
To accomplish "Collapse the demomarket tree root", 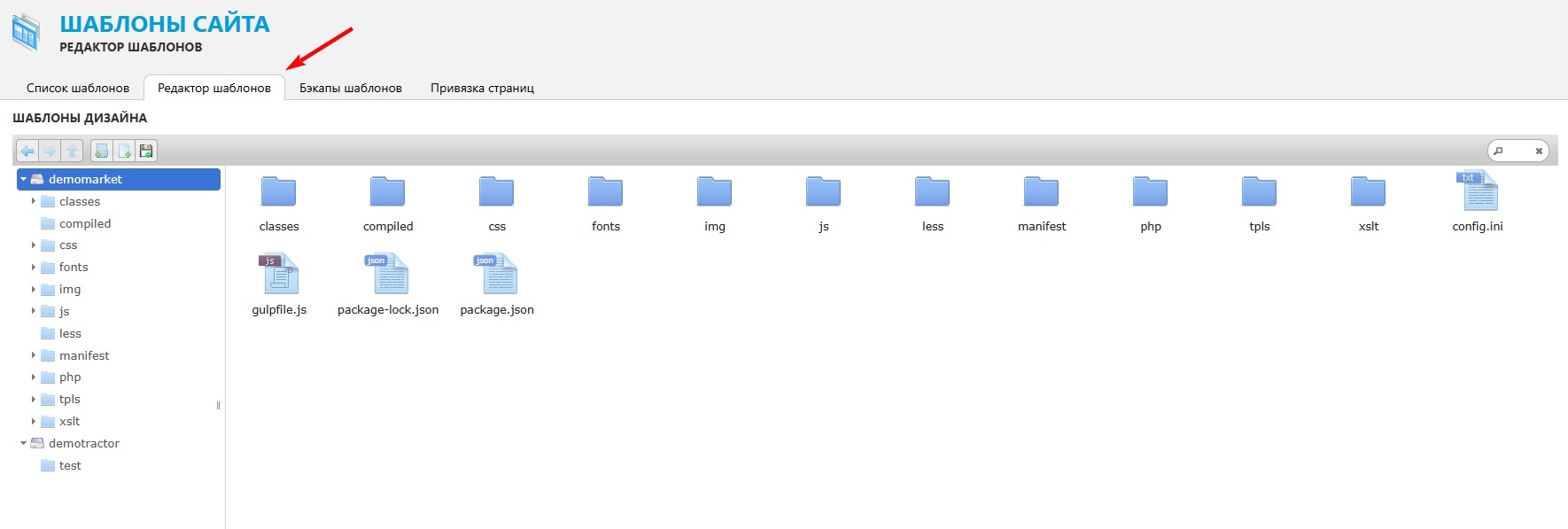I will [23, 179].
